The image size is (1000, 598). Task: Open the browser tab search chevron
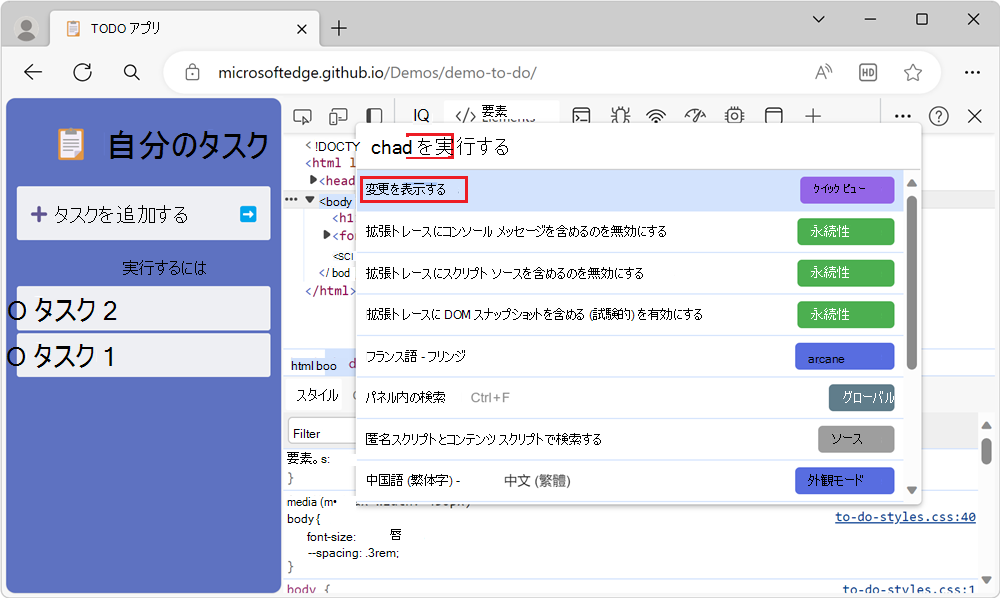(x=818, y=19)
